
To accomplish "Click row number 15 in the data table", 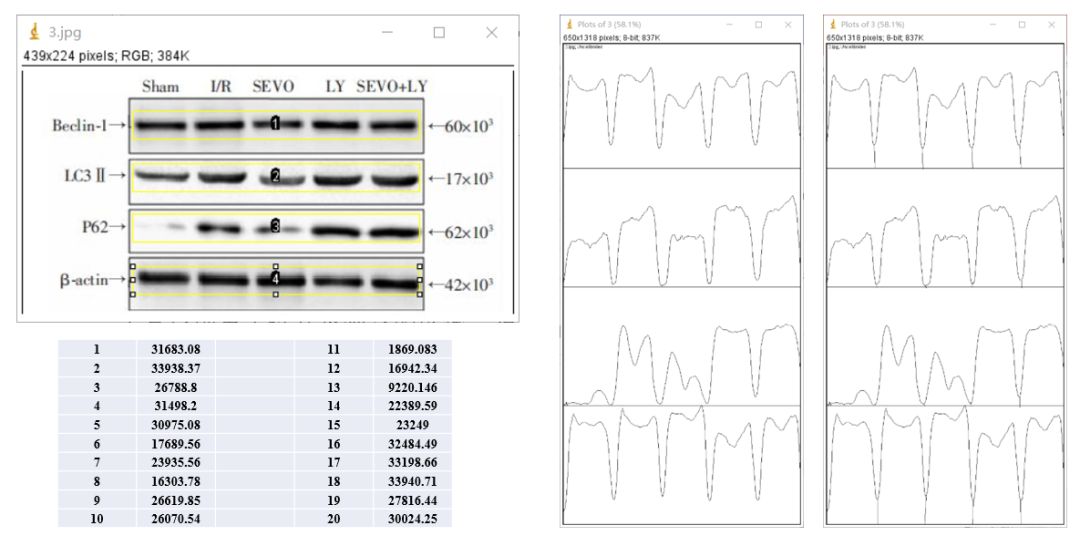I will pos(333,425).
